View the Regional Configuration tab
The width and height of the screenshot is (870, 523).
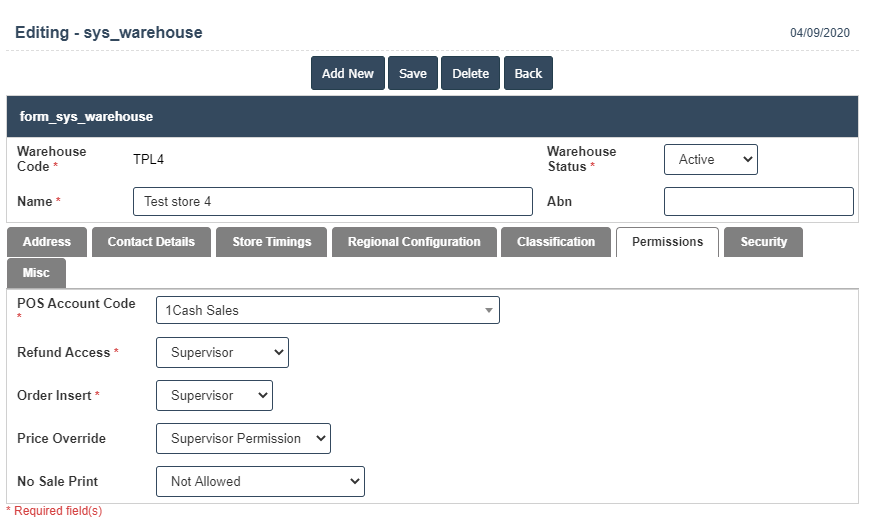pyautogui.click(x=414, y=242)
